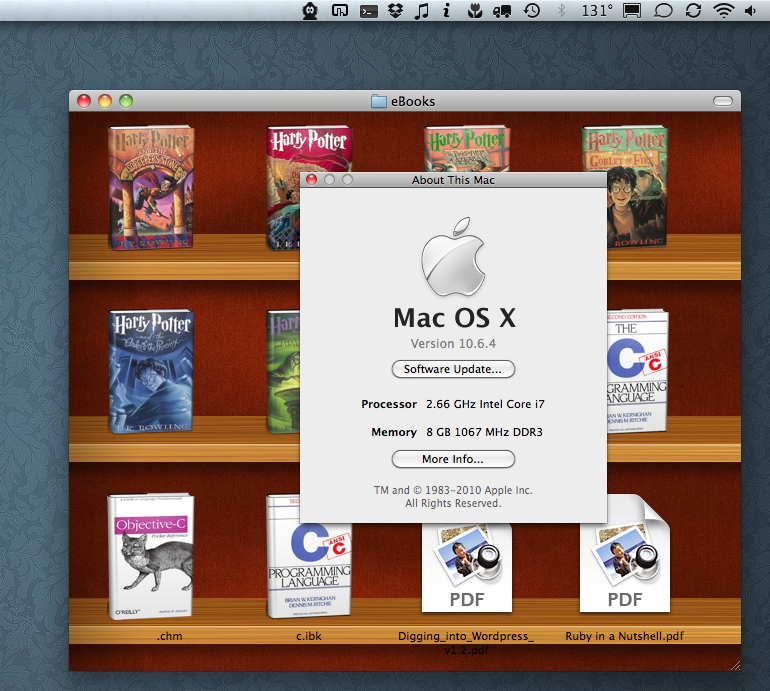This screenshot has height=691, width=770.
Task: Select the second-shelf C Programming Language book
Action: 637,371
